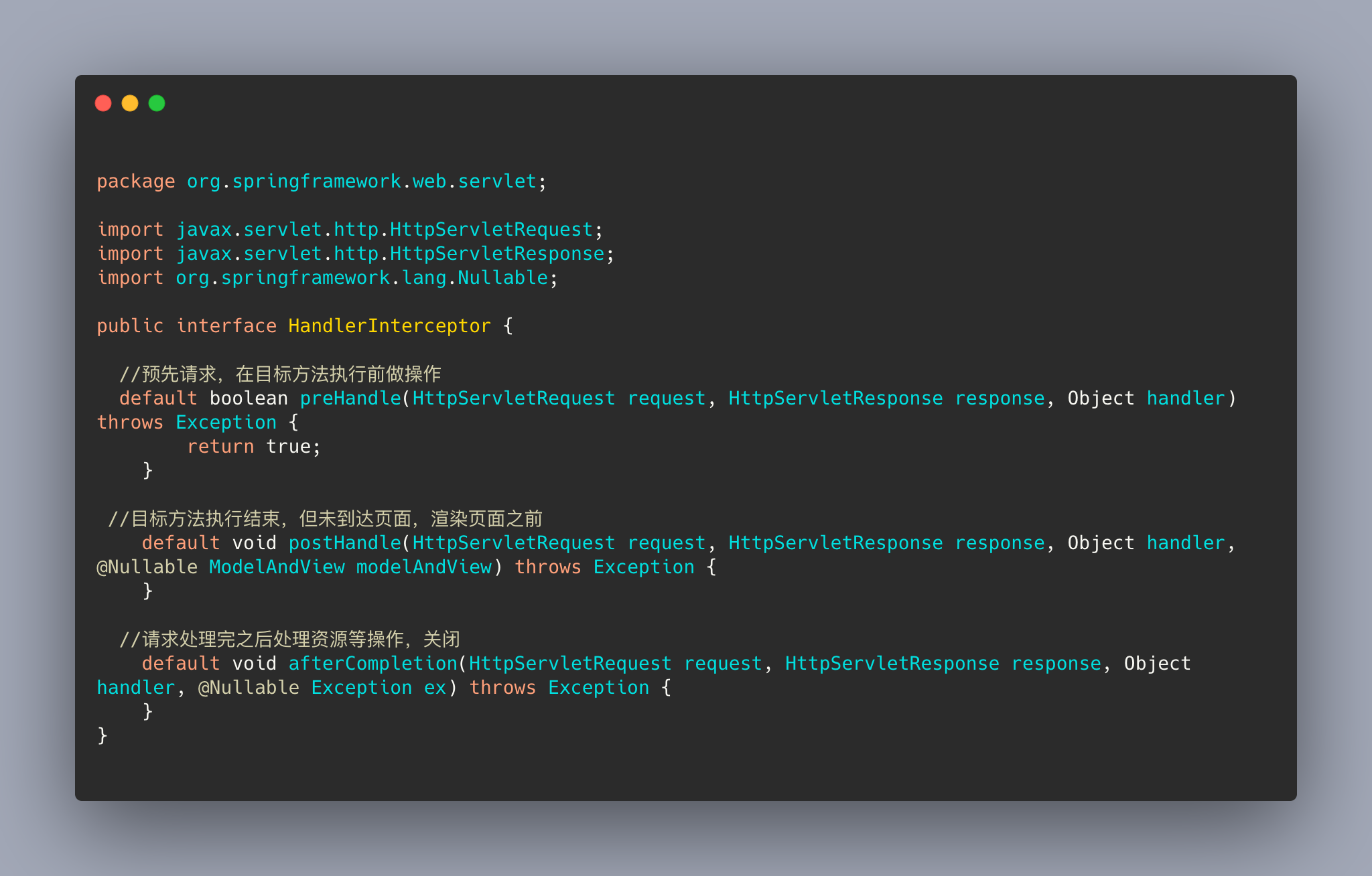Viewport: 1372px width, 876px height.
Task: Click the return keyword in preHandle
Action: click(x=220, y=447)
